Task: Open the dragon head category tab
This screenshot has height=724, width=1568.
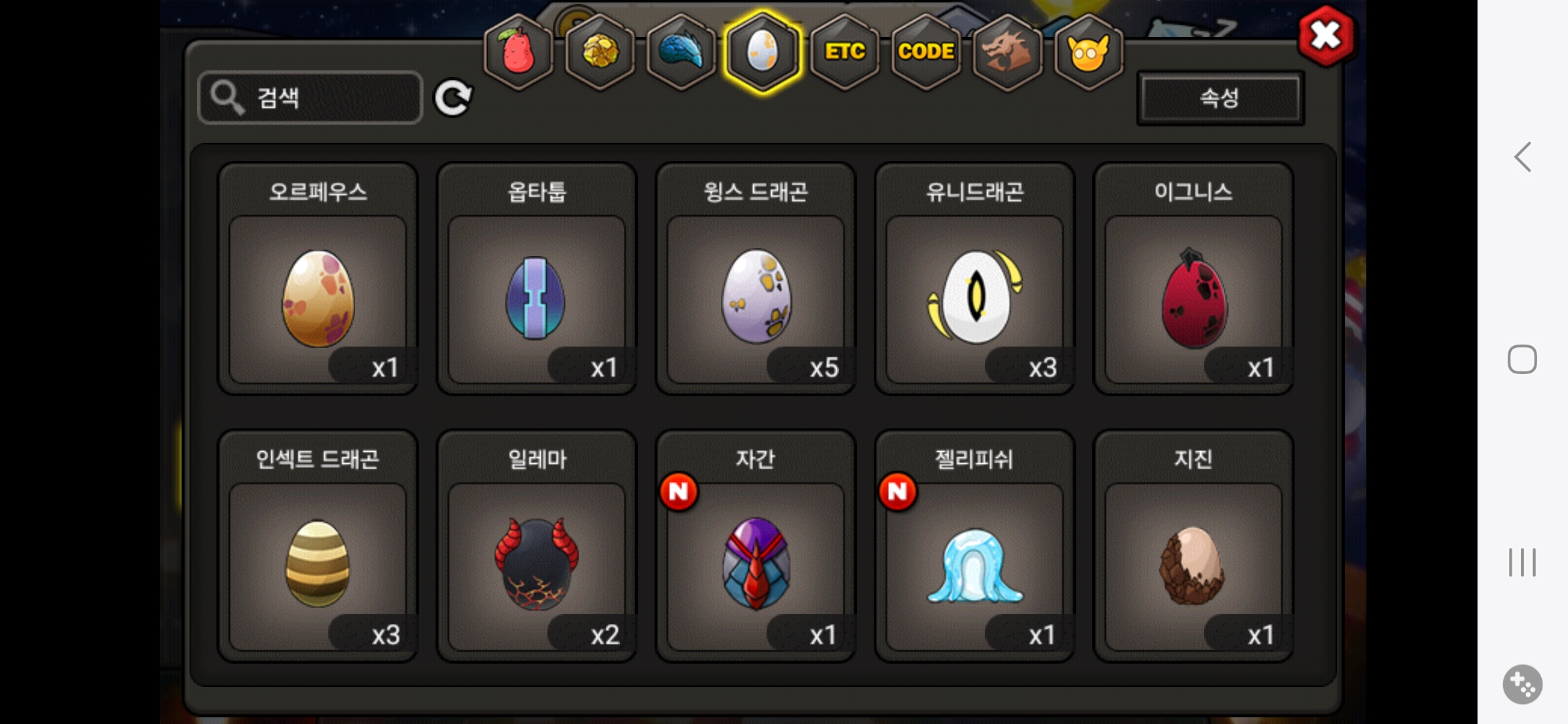Action: [x=1007, y=52]
